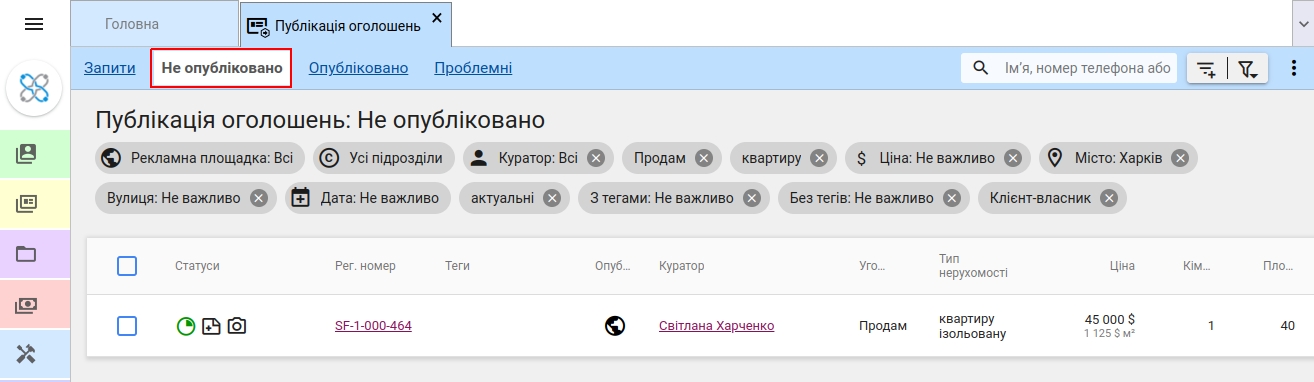Viewport: 1314px width, 382px height.
Task: Click the app logo in sidebar
Action: (35, 89)
